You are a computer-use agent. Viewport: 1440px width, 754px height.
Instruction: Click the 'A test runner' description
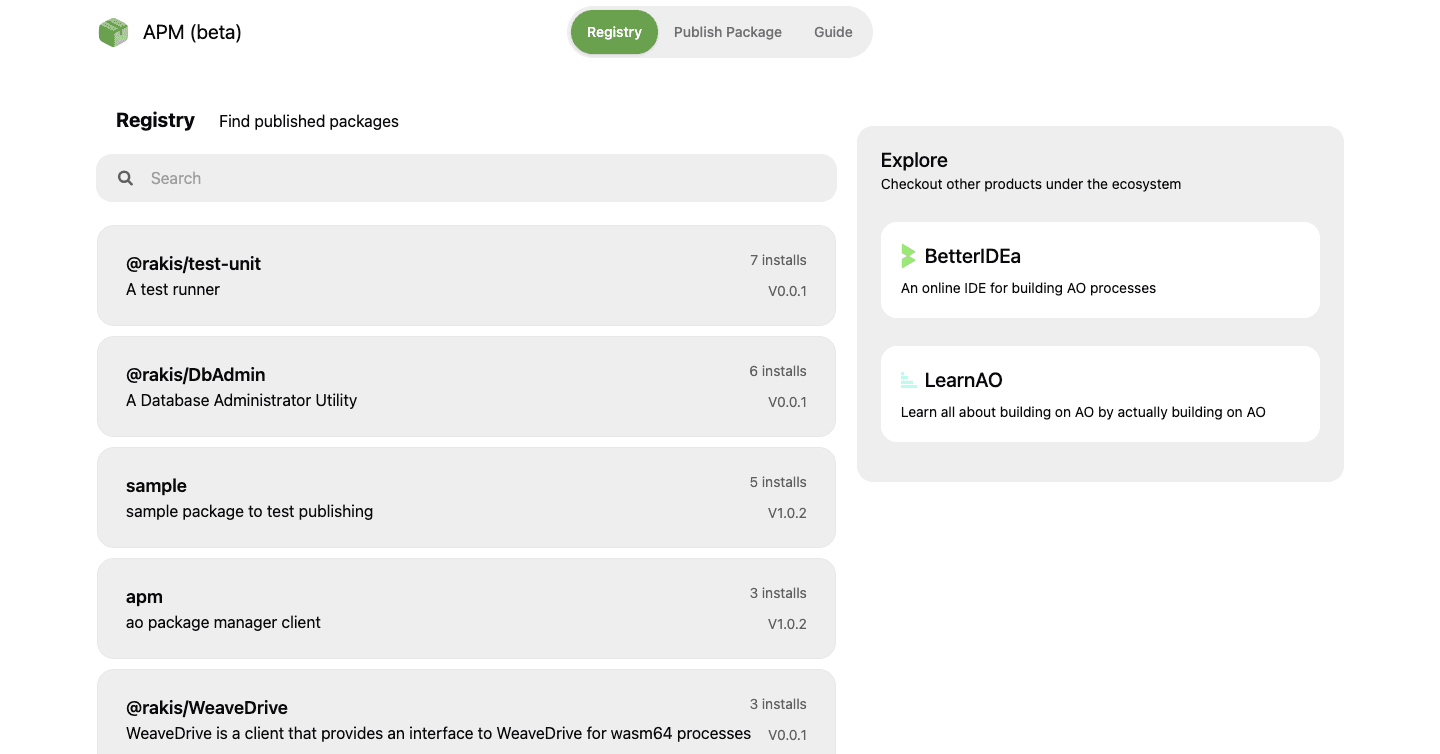173,289
